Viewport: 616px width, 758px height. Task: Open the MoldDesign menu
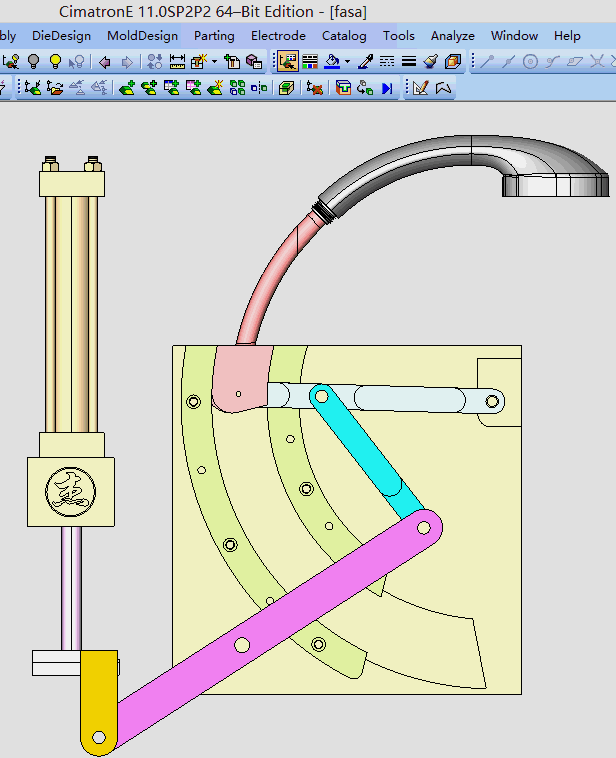tap(142, 36)
